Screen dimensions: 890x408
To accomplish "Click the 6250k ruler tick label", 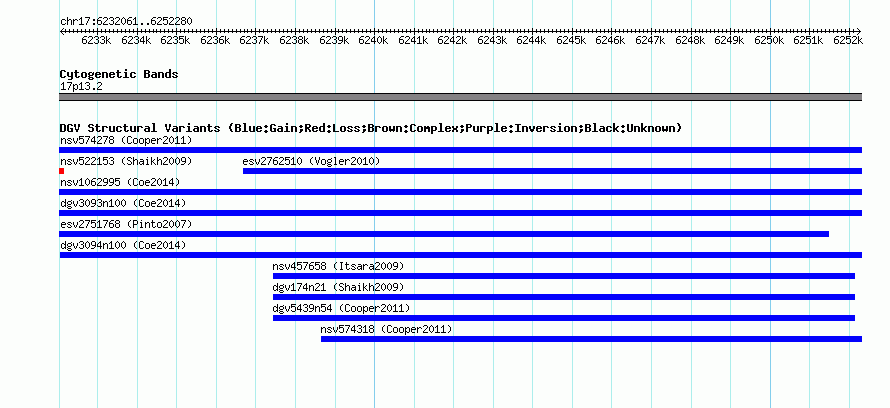I will coord(769,41).
